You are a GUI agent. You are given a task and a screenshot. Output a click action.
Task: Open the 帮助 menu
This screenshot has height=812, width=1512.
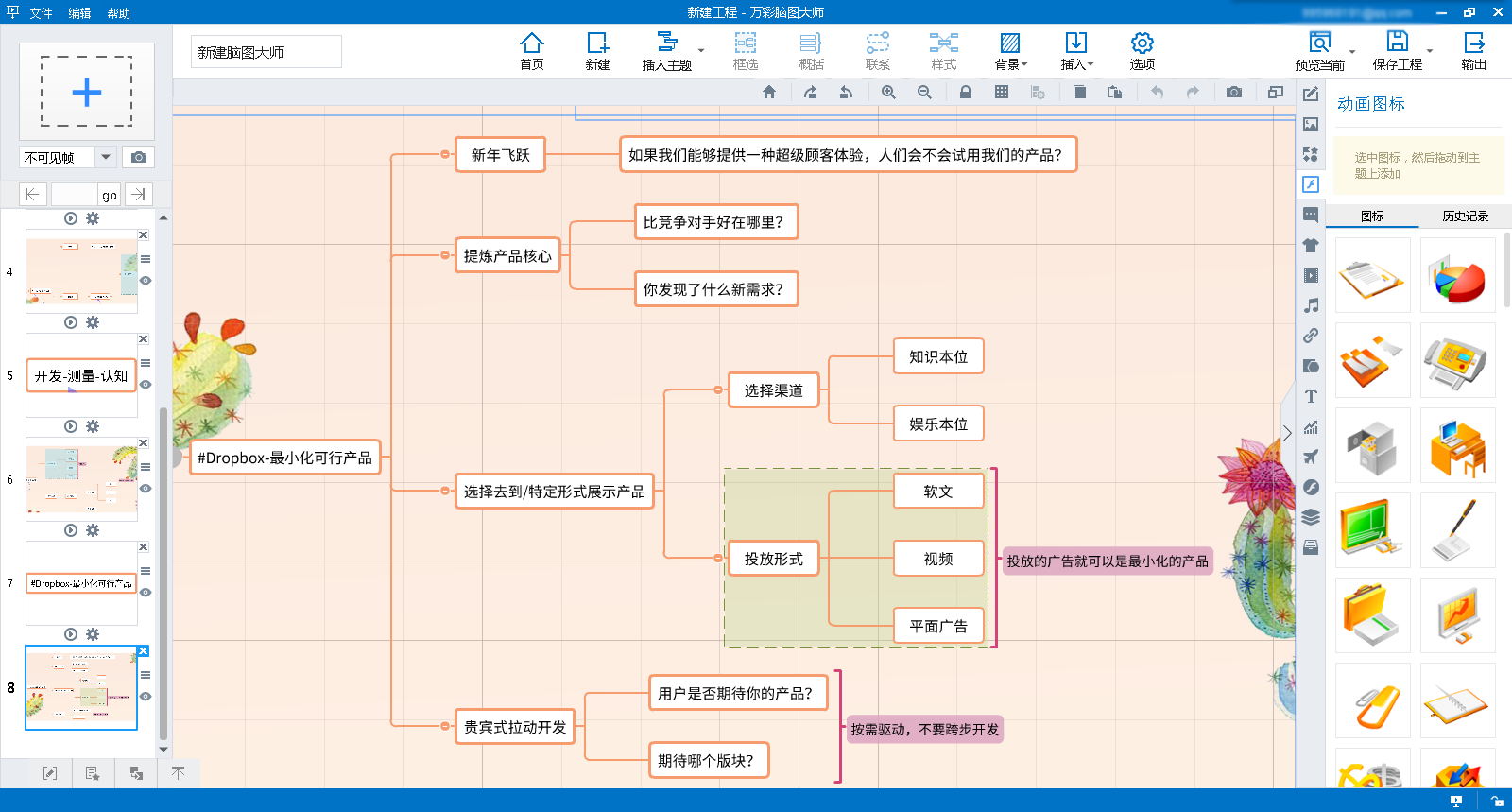(x=119, y=13)
